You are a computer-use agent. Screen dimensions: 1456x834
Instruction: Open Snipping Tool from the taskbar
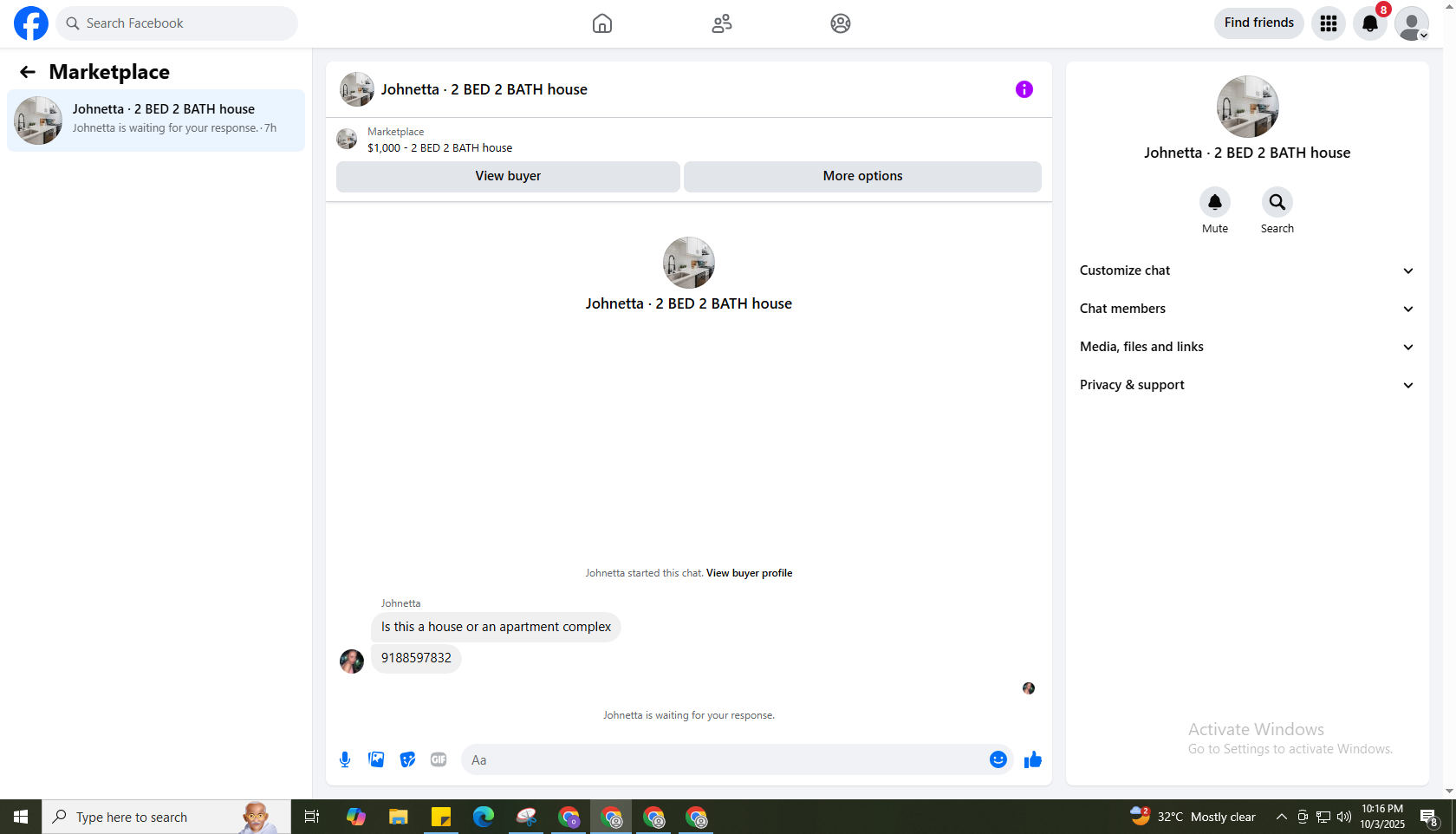tap(526, 817)
